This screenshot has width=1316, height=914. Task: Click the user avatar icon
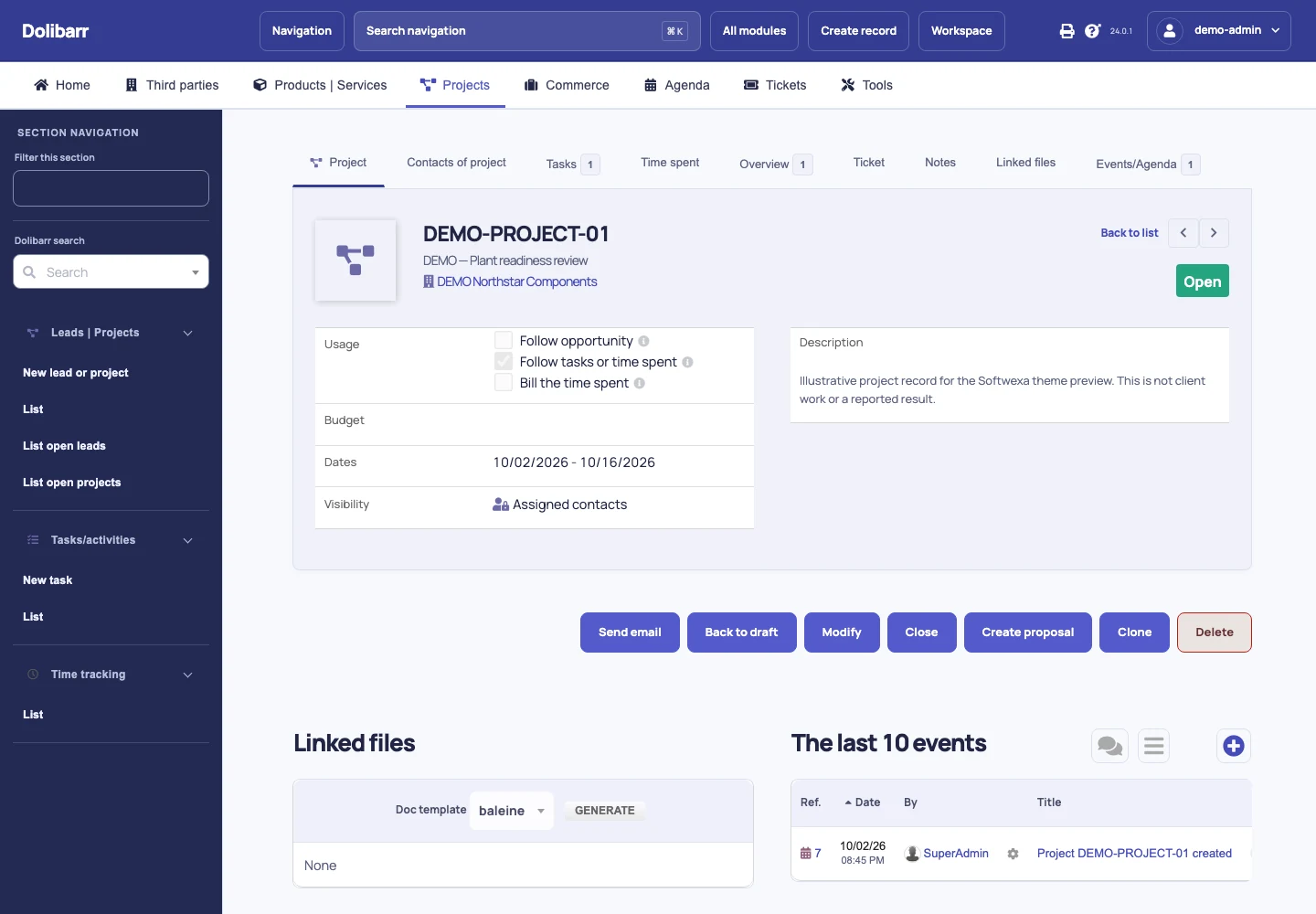(1169, 31)
